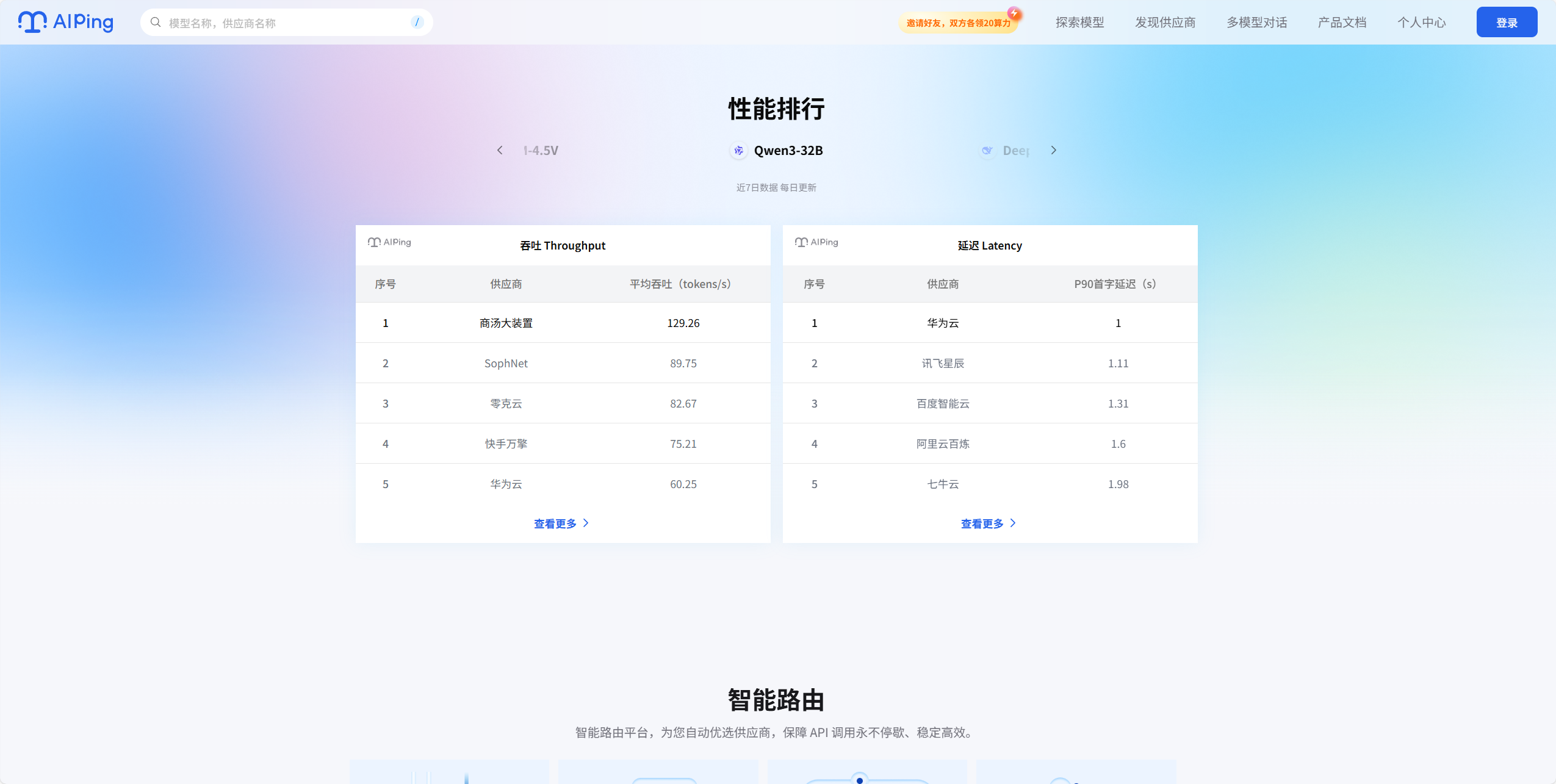
Task: Click the 登录 login button
Action: 1507,23
